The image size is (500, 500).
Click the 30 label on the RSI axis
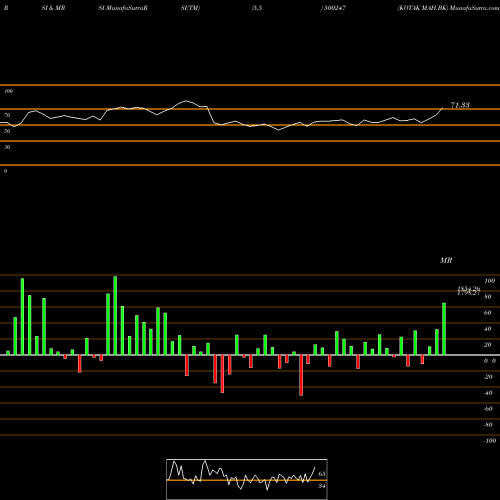click(x=7, y=147)
